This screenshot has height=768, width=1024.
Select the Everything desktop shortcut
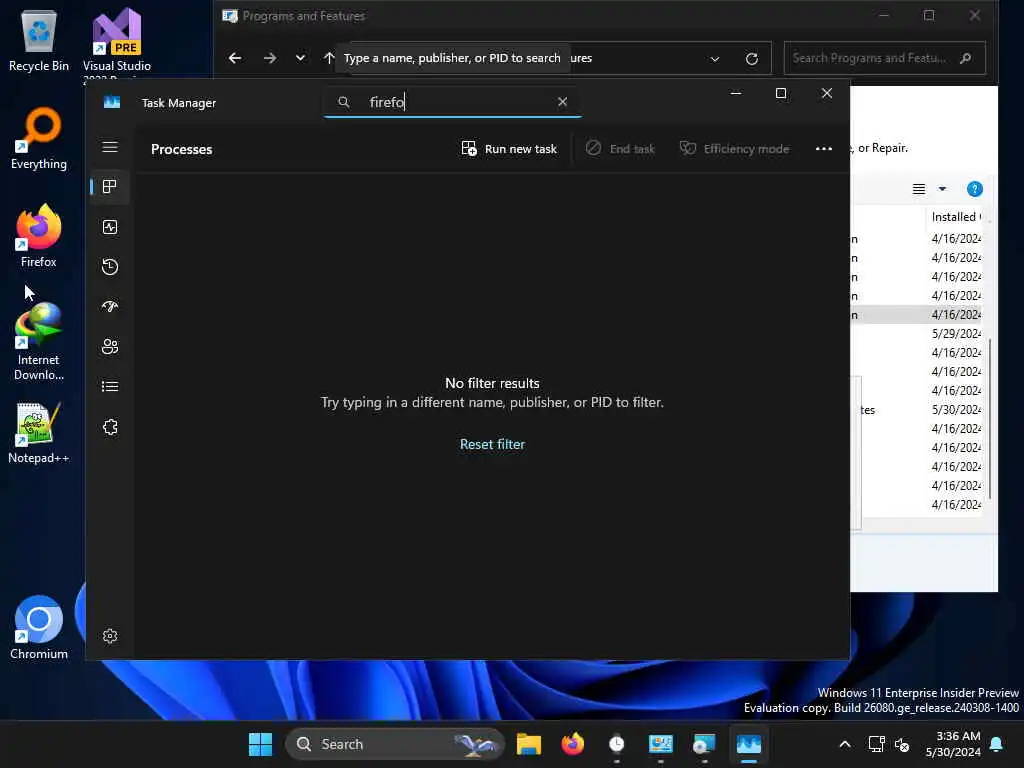[39, 138]
